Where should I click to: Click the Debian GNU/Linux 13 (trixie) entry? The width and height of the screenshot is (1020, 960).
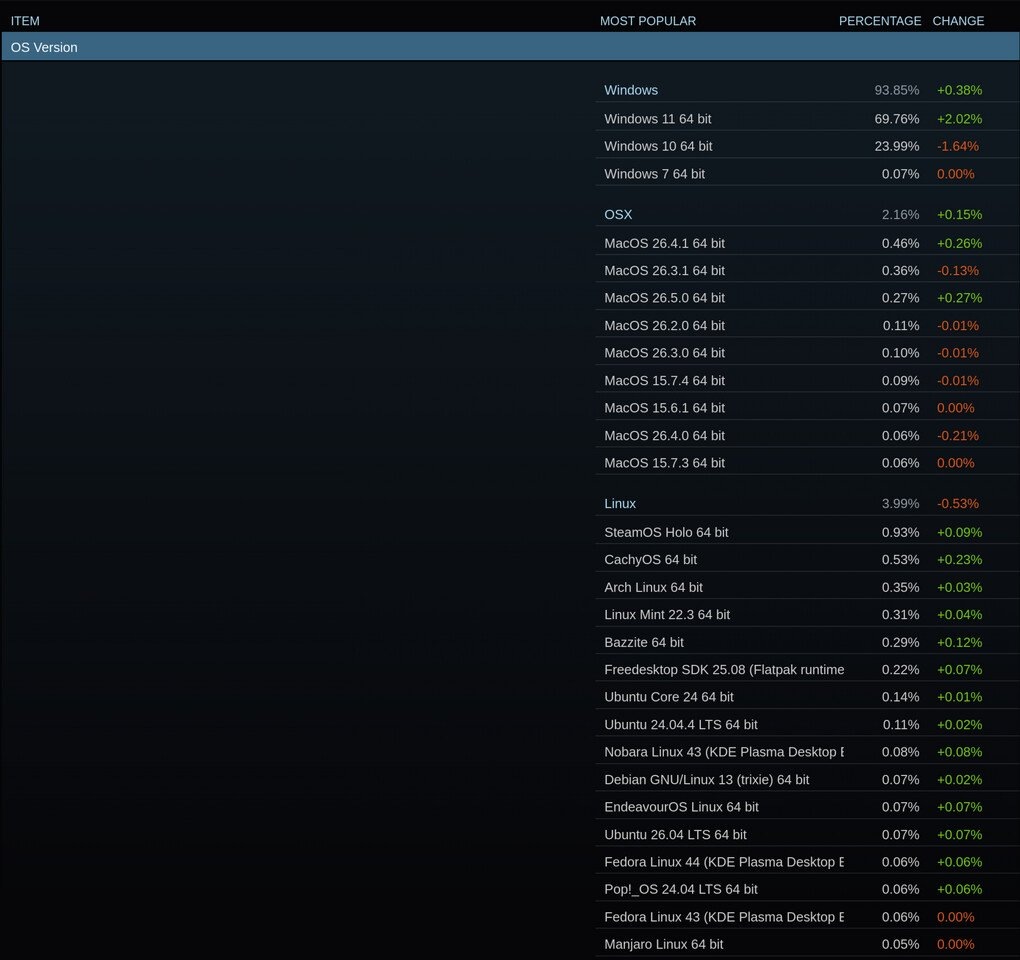[706, 780]
